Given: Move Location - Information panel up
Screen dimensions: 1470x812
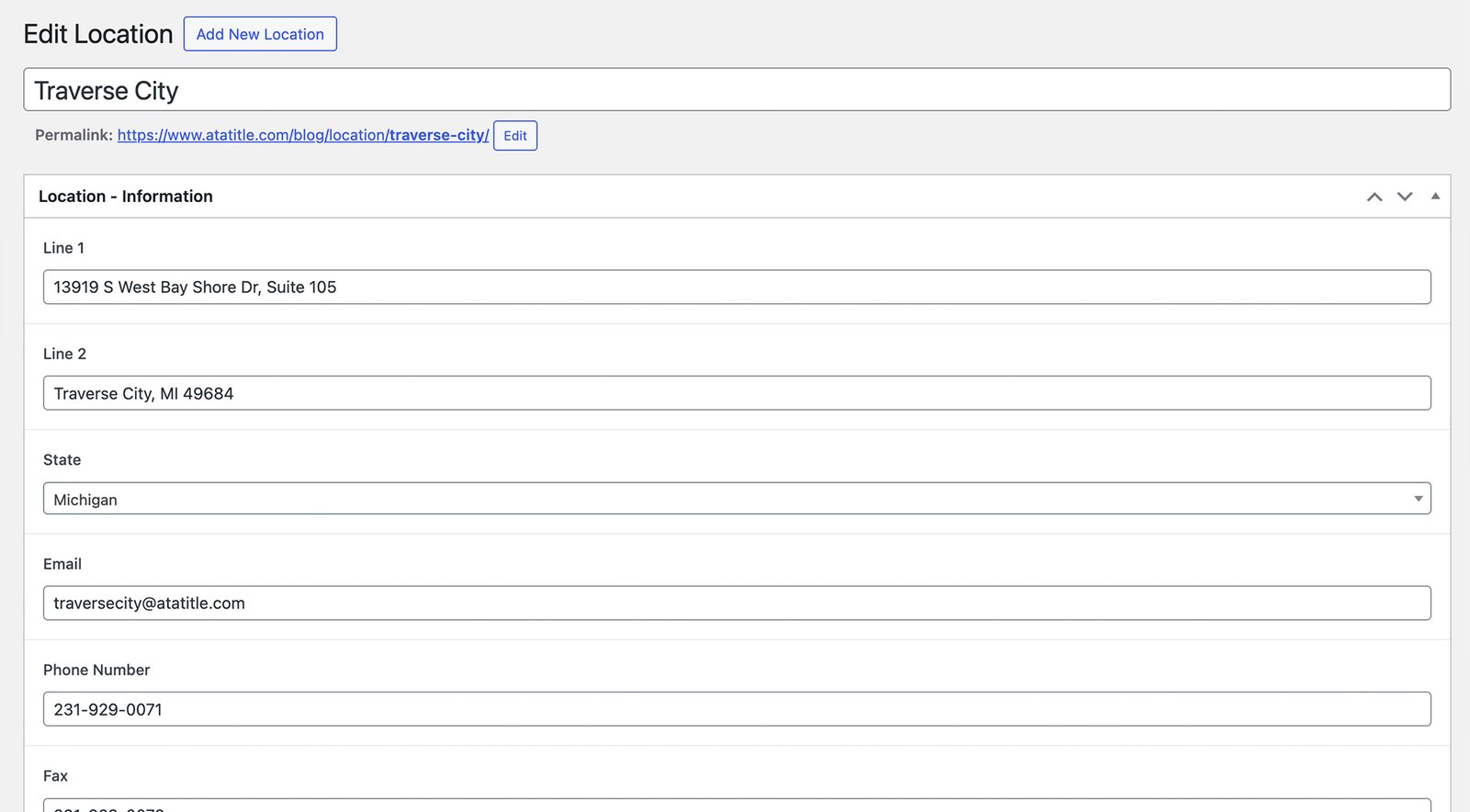Looking at the screenshot, I should point(1374,197).
